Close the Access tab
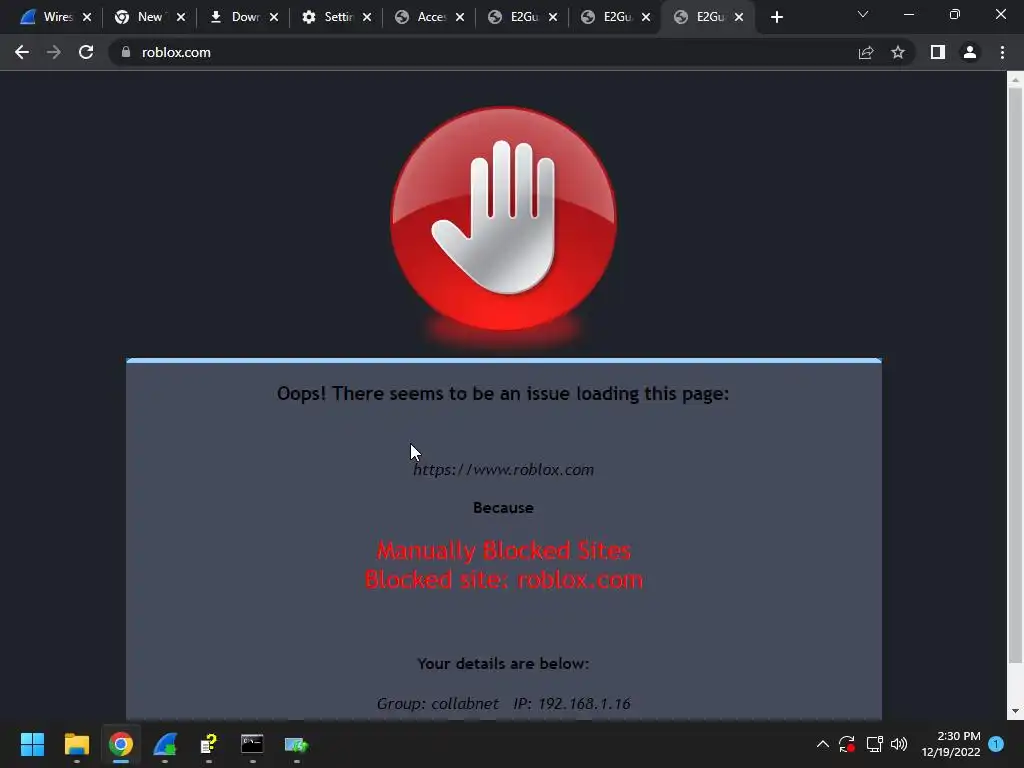This screenshot has width=1024, height=768. [460, 17]
